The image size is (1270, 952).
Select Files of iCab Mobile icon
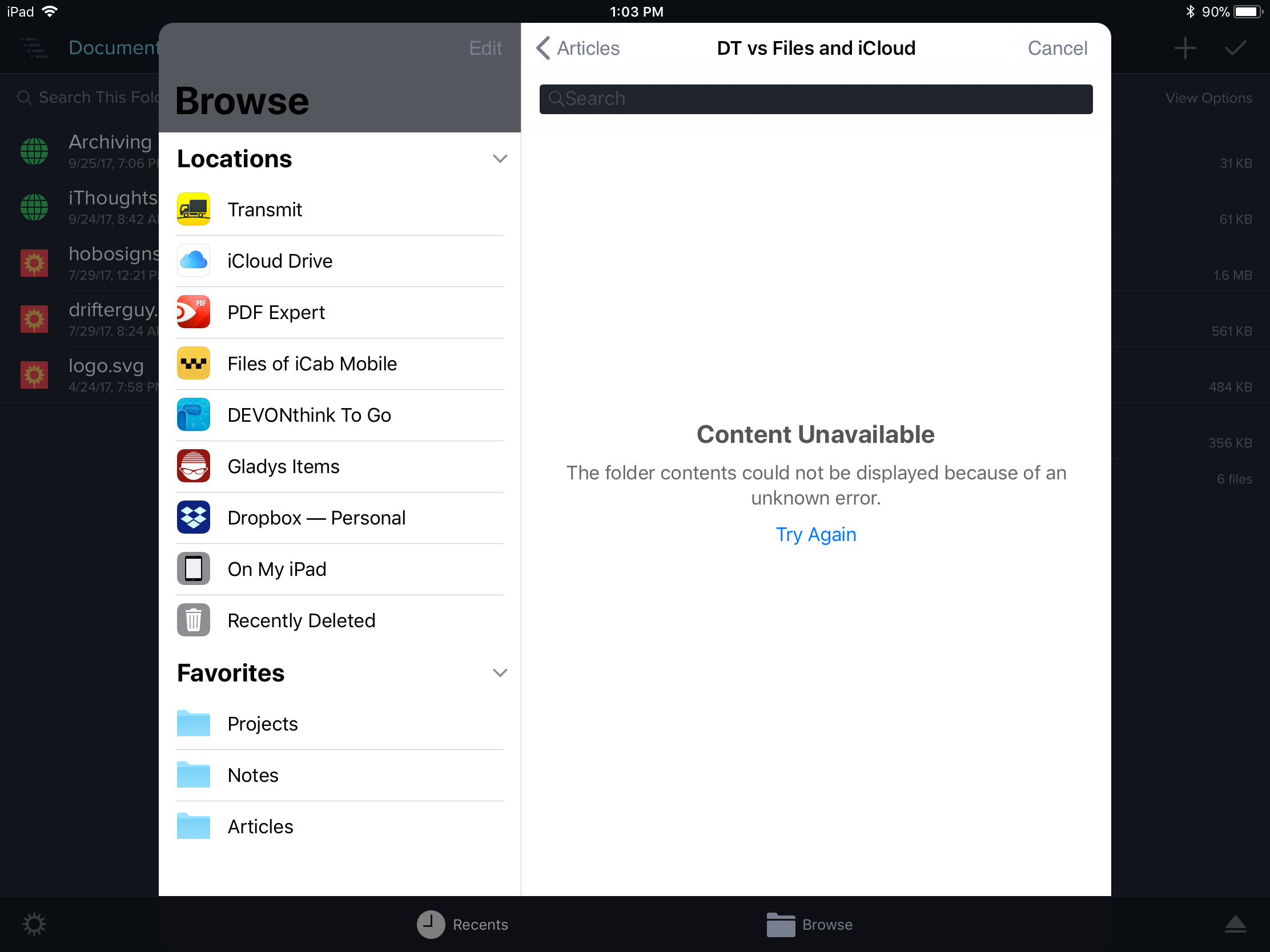(193, 362)
